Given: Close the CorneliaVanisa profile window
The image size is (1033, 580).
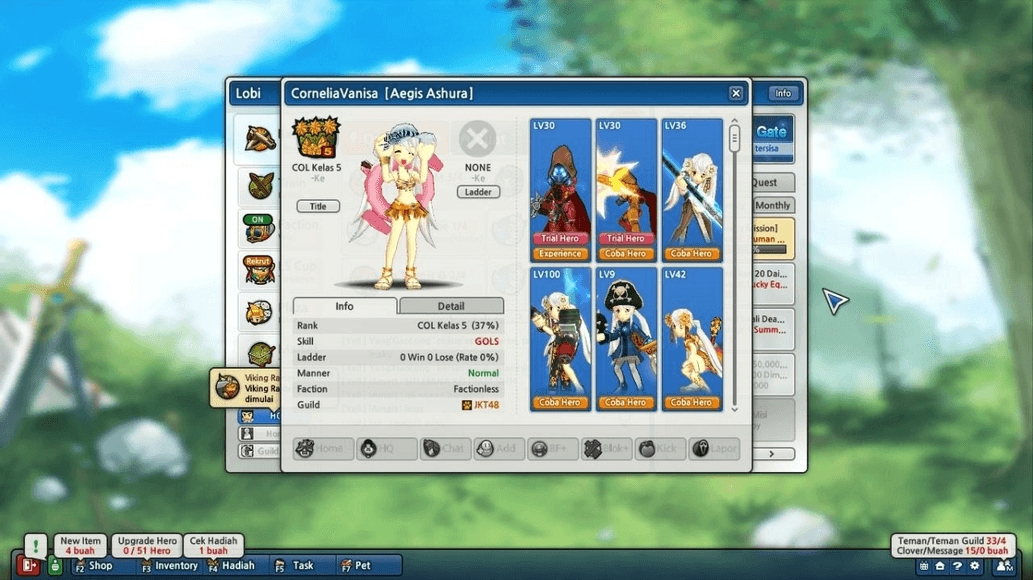Looking at the screenshot, I should pyautogui.click(x=736, y=93).
